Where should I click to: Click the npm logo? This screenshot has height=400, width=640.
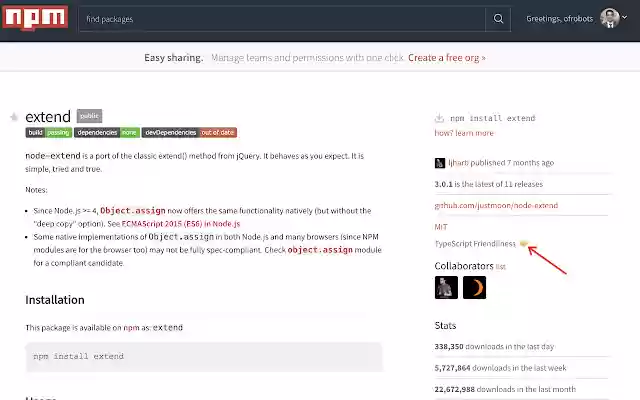(35, 18)
